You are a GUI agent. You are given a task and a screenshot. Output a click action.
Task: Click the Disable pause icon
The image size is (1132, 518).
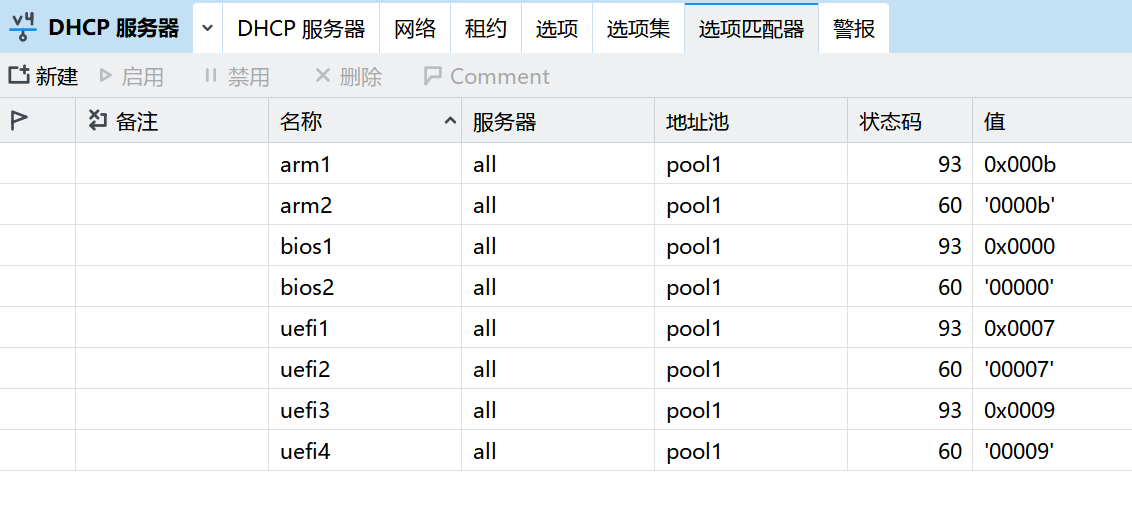211,75
